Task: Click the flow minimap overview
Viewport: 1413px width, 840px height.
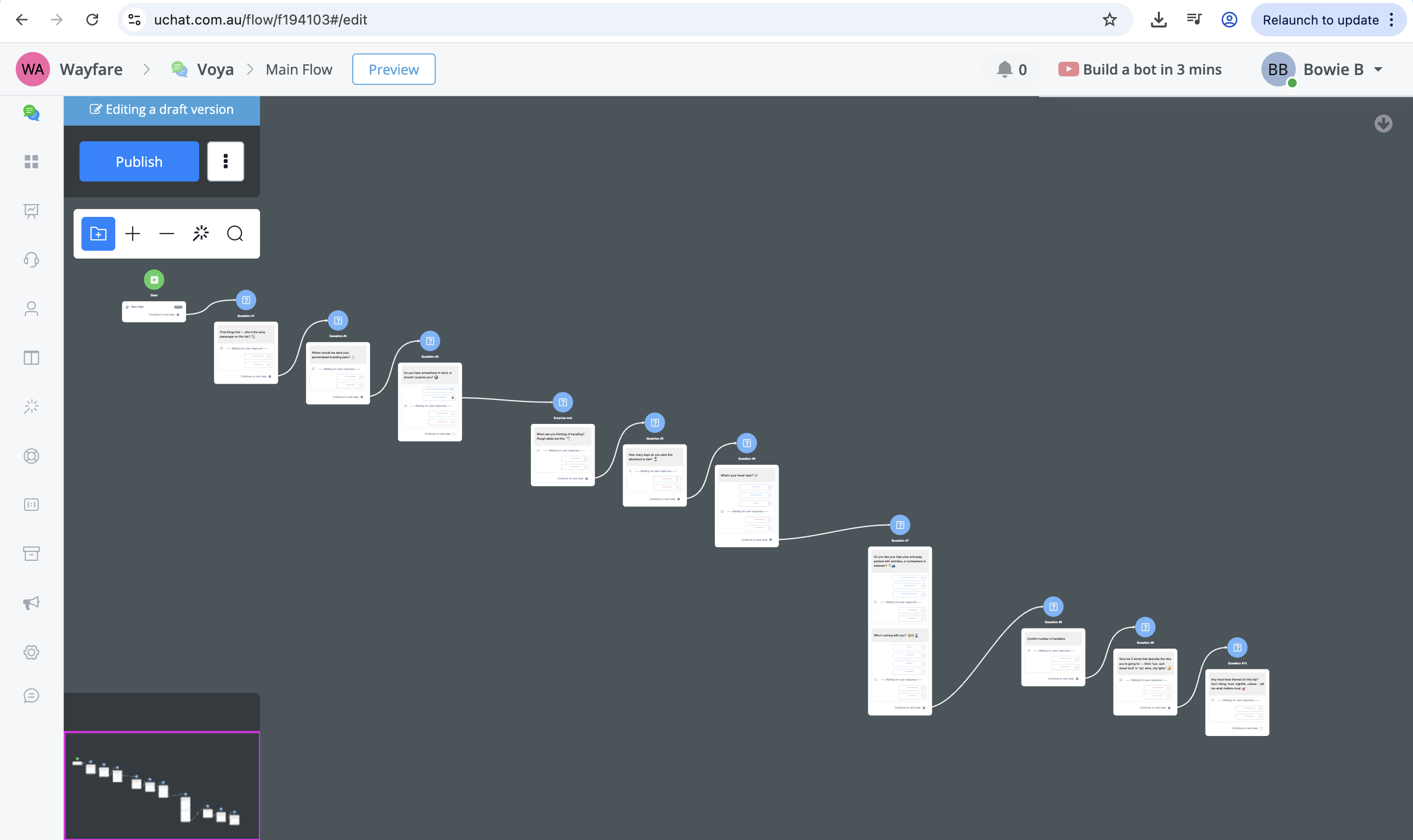Action: [162, 785]
